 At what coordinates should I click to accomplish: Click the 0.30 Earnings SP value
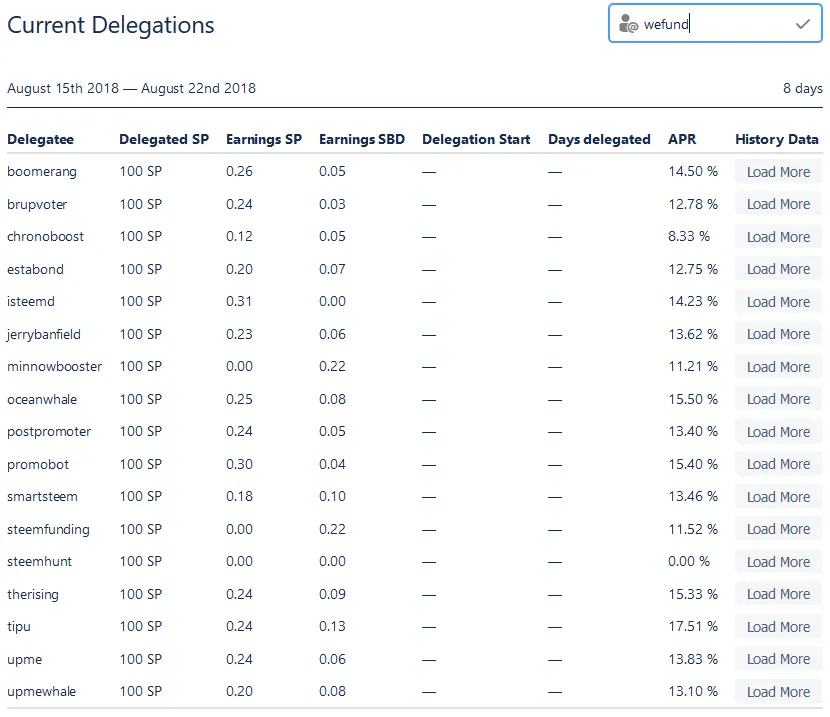tap(239, 464)
